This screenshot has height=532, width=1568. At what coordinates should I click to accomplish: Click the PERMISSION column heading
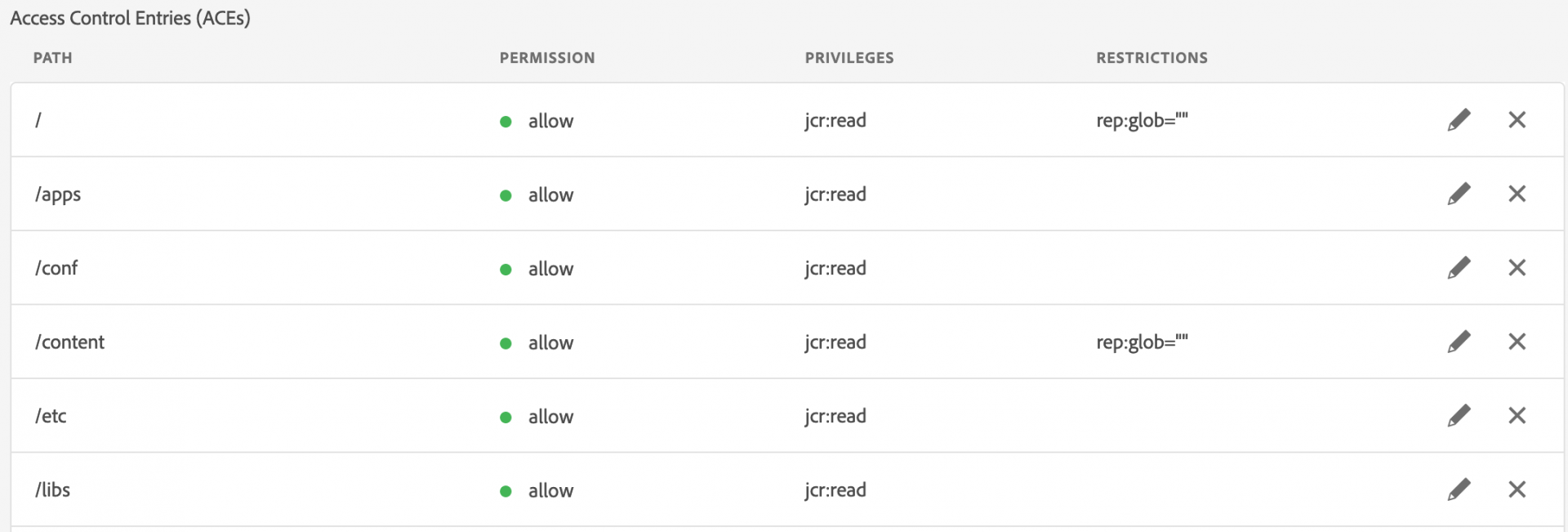point(547,58)
